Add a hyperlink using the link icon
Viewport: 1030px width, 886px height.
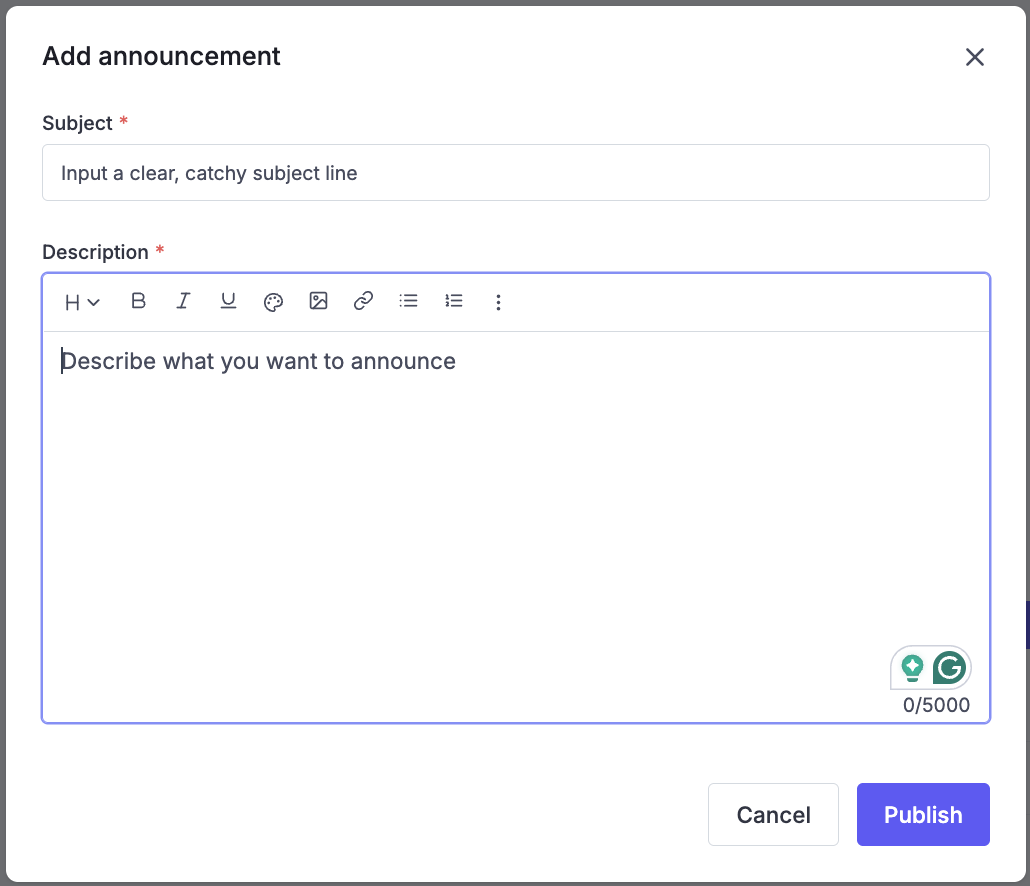pyautogui.click(x=363, y=301)
